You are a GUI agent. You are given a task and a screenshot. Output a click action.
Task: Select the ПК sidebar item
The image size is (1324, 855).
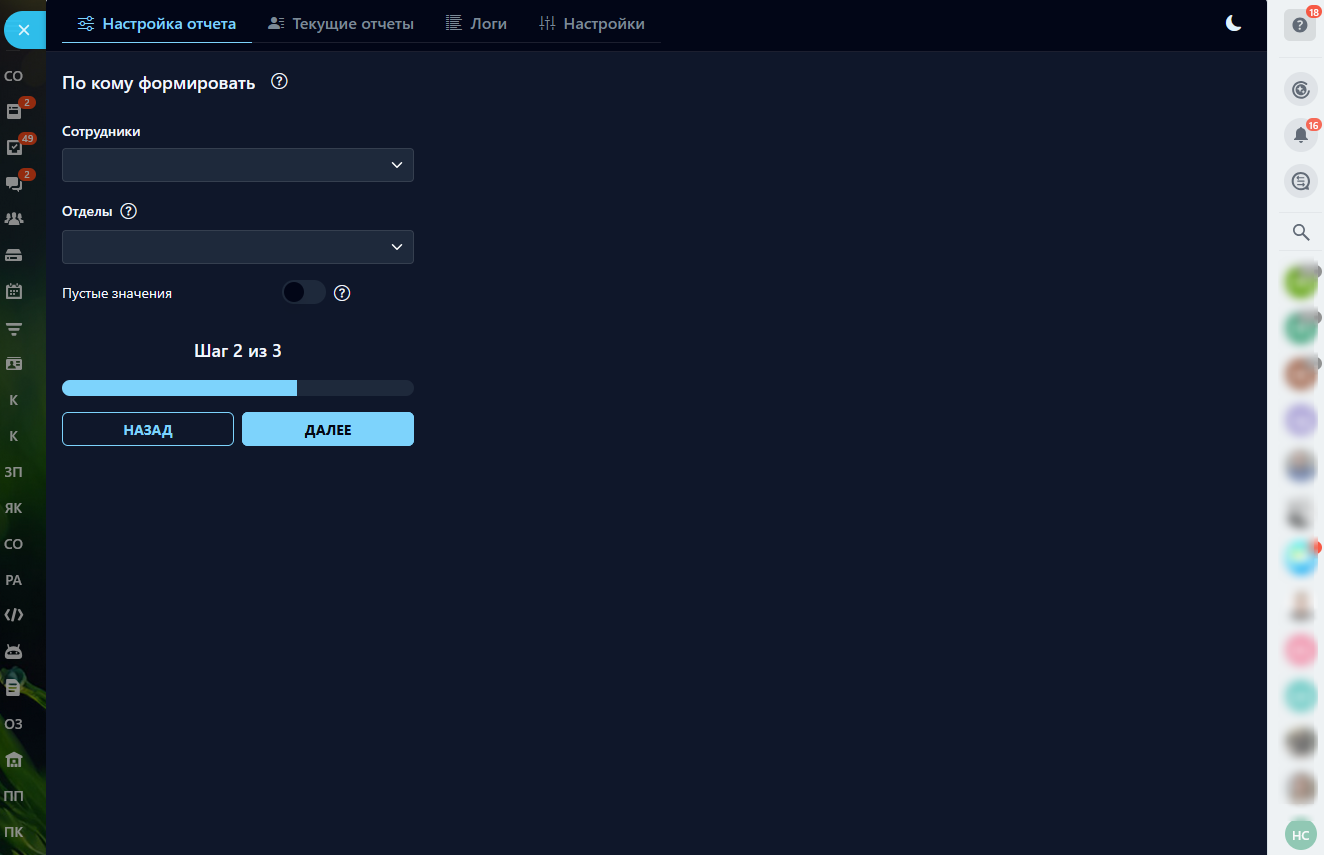click(x=13, y=832)
